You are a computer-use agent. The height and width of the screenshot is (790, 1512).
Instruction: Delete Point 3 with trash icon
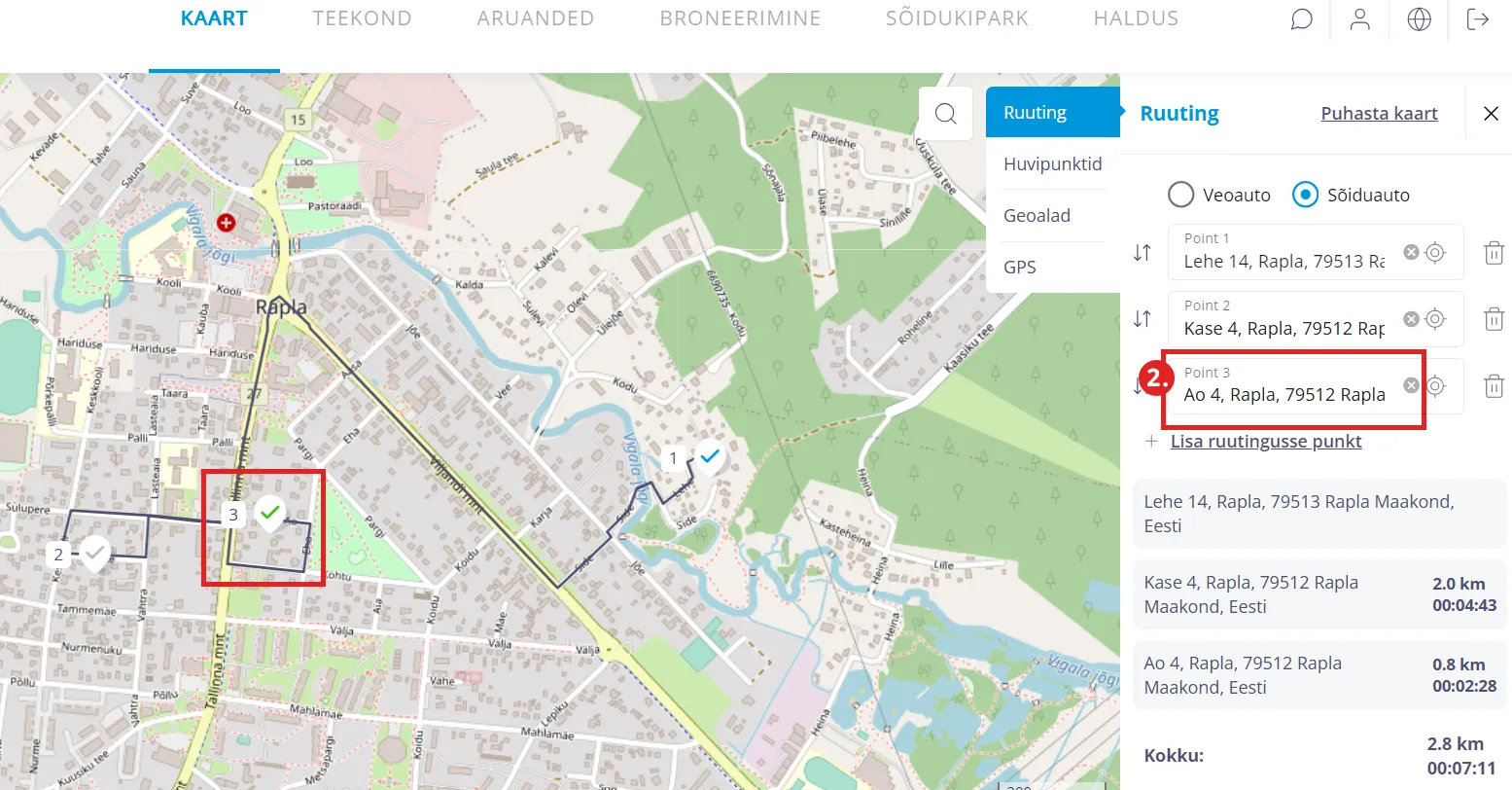tap(1494, 386)
